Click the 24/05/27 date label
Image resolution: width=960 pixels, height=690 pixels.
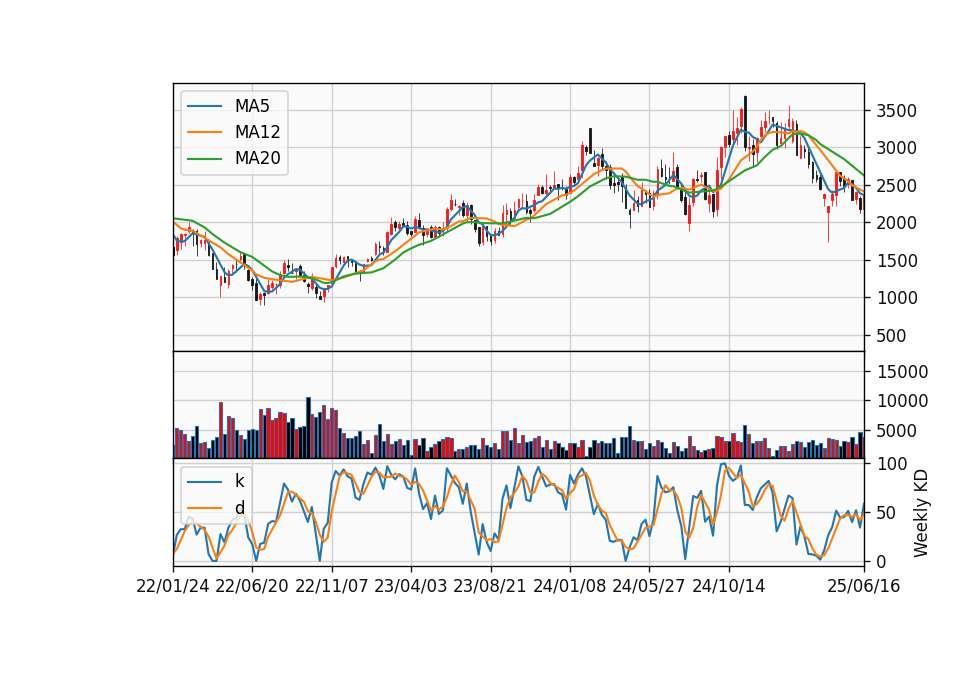648,587
